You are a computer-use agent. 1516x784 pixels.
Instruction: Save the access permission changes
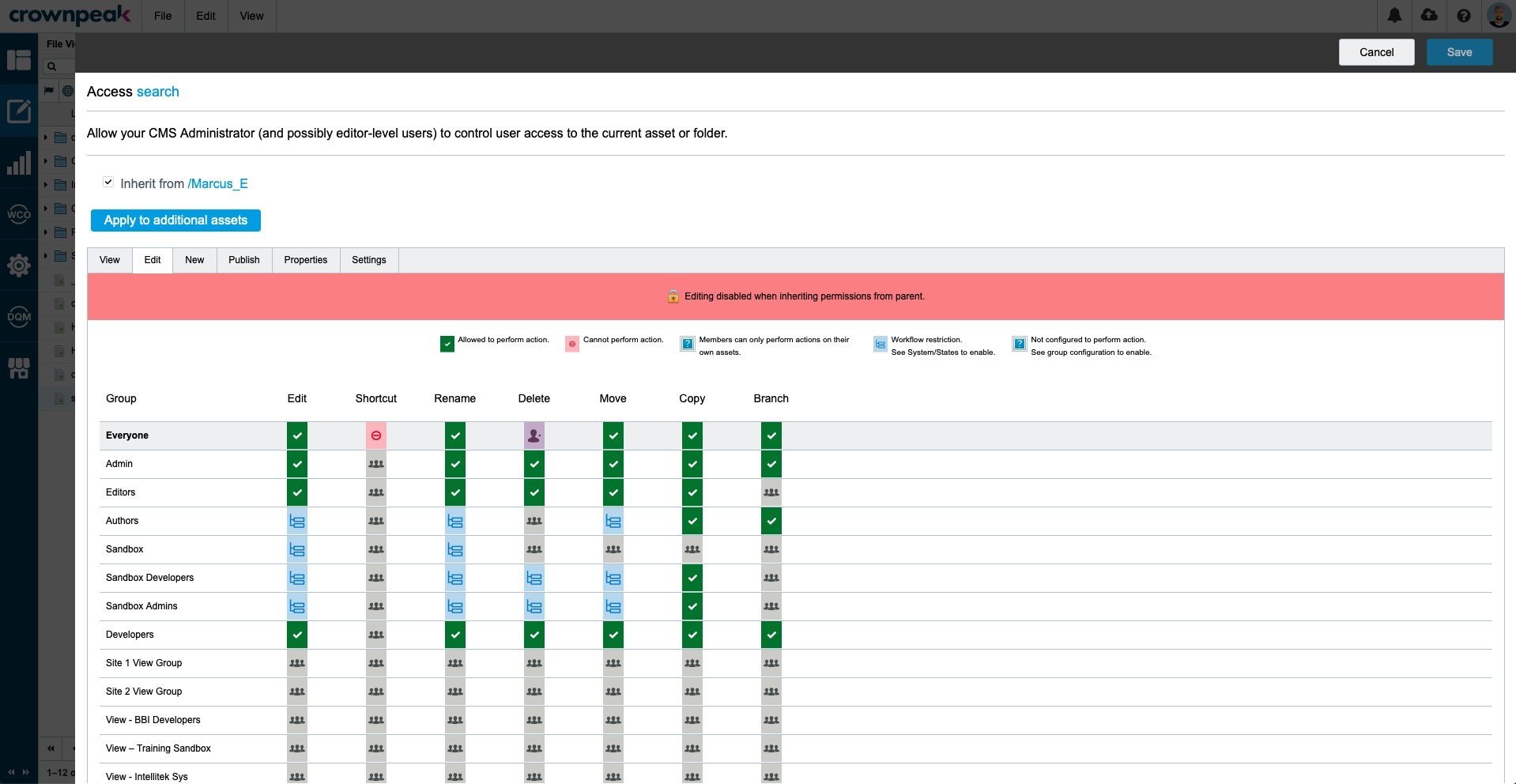[x=1458, y=51]
